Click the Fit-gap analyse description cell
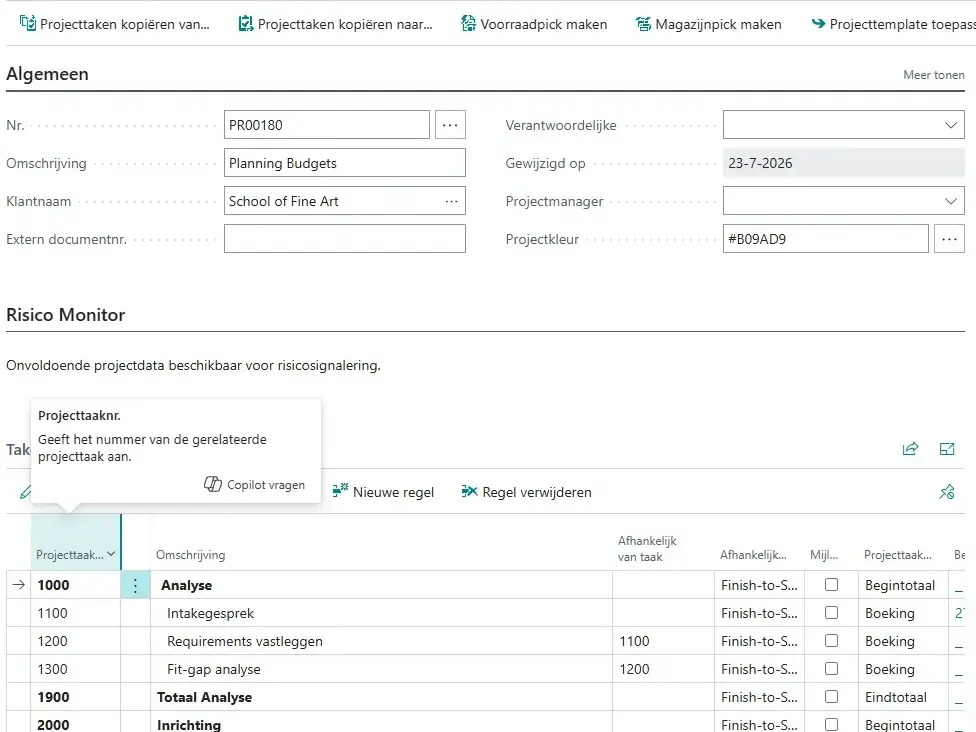The width and height of the screenshot is (976, 732). pos(381,669)
